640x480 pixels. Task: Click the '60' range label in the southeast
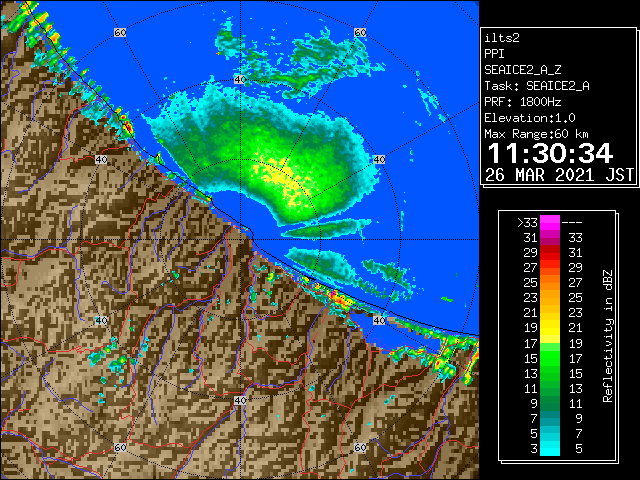[x=360, y=447]
